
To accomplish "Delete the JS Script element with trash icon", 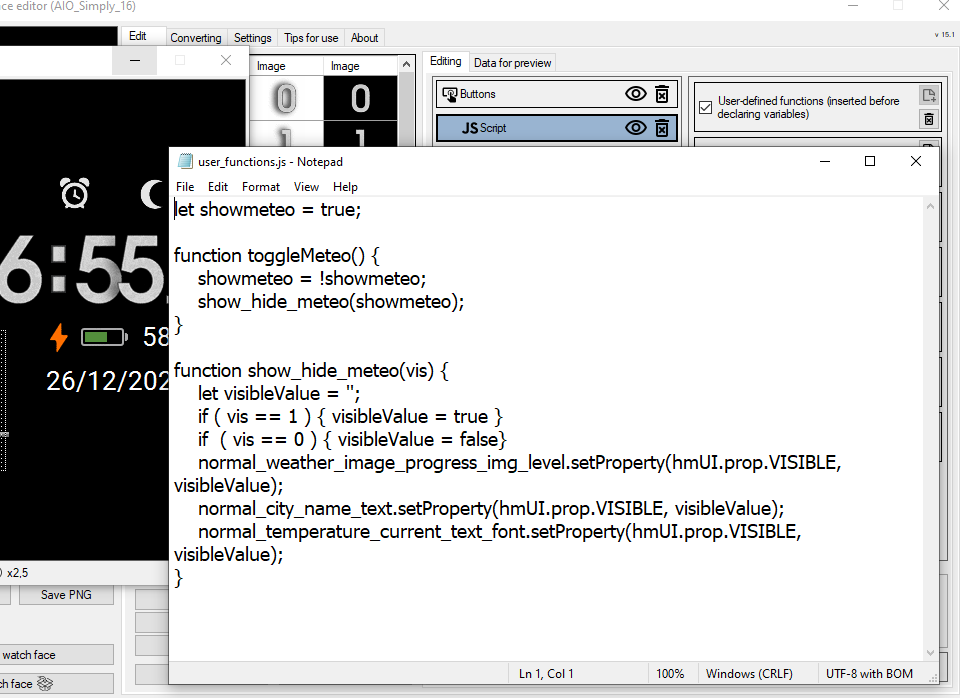I will coord(662,127).
